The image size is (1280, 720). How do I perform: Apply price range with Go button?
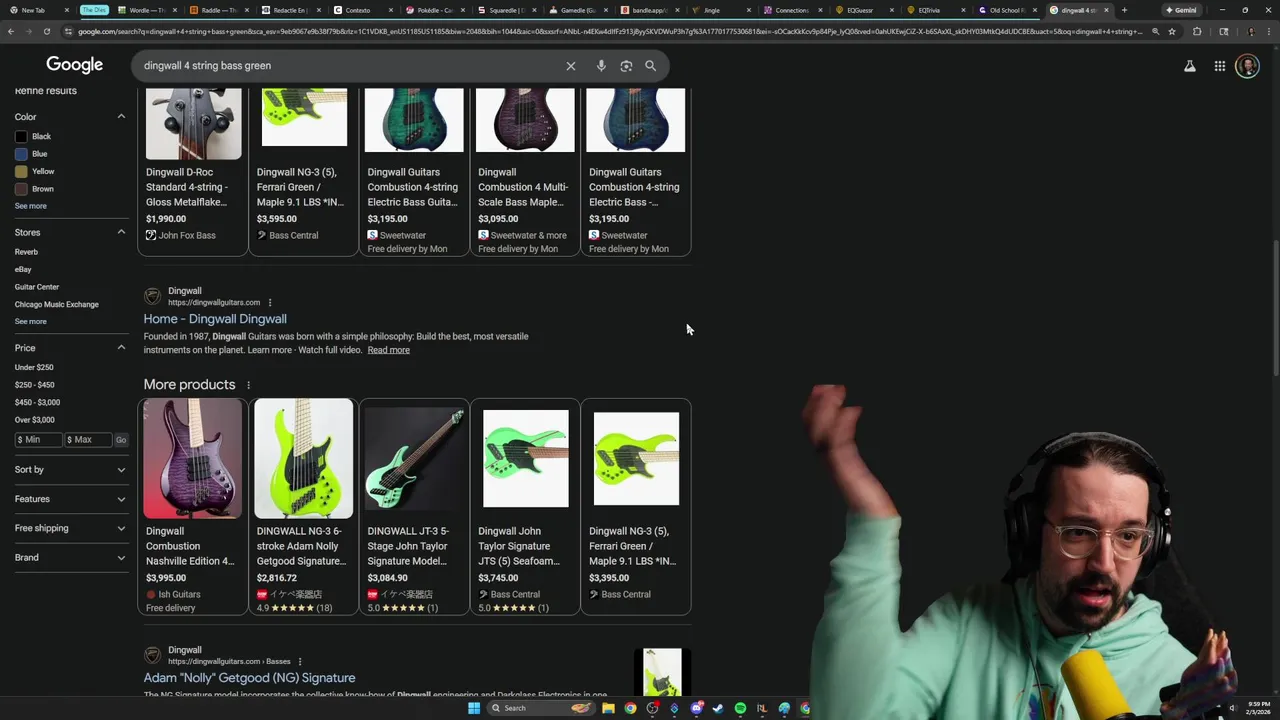coord(121,440)
